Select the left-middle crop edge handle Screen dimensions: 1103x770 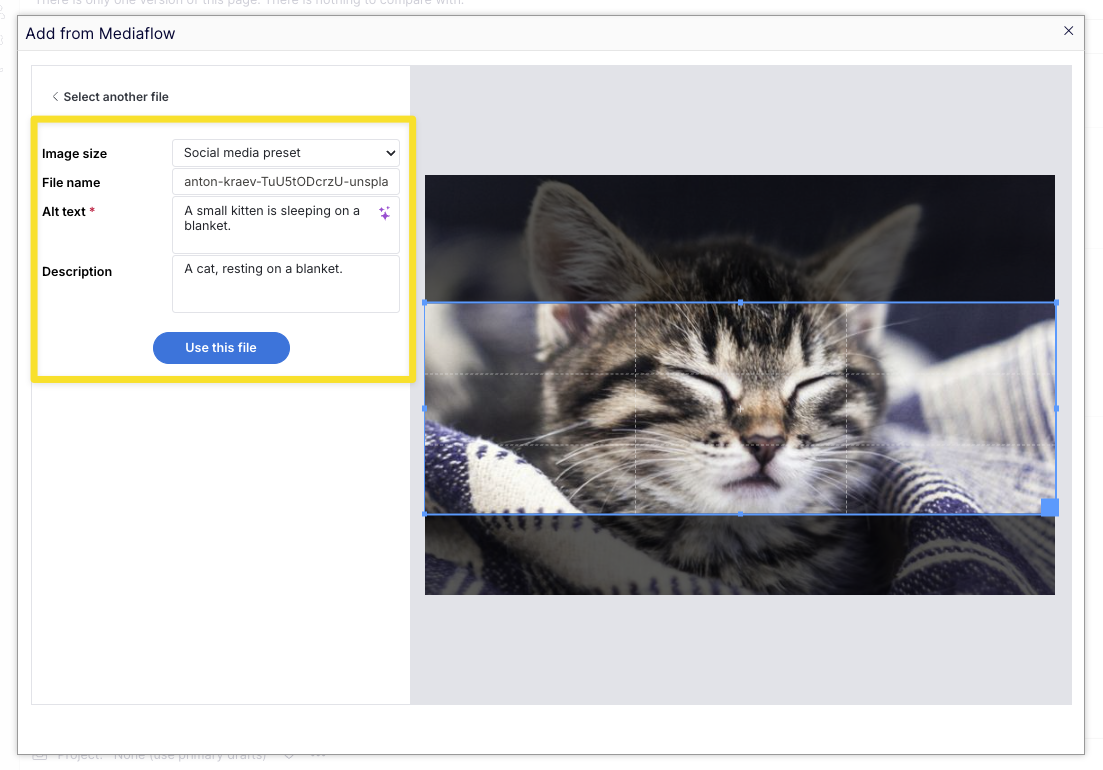[x=424, y=409]
